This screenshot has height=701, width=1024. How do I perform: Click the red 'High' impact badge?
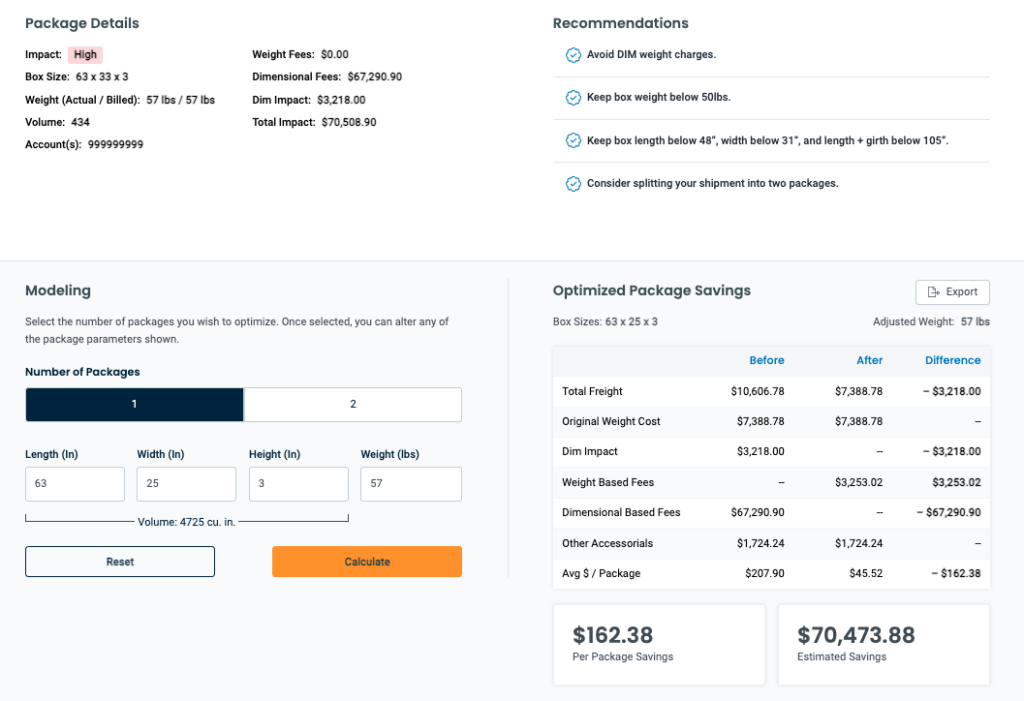pyautogui.click(x=85, y=54)
